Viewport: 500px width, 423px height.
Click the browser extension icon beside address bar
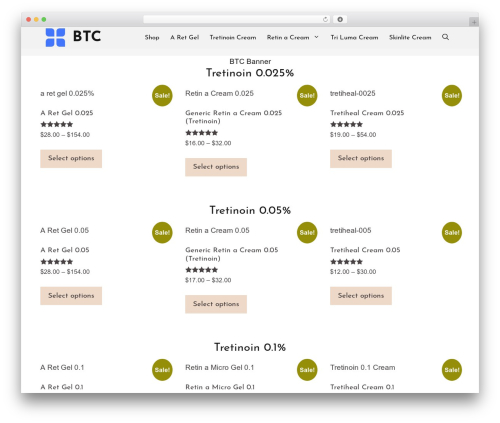340,20
